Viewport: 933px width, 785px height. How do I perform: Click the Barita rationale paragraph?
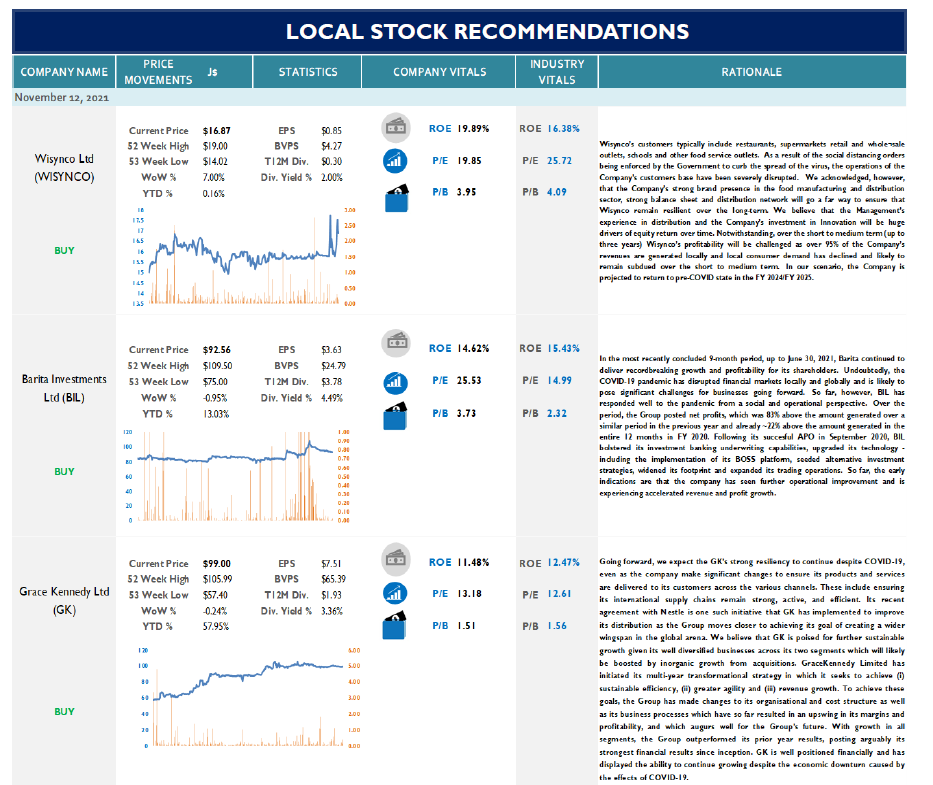752,426
